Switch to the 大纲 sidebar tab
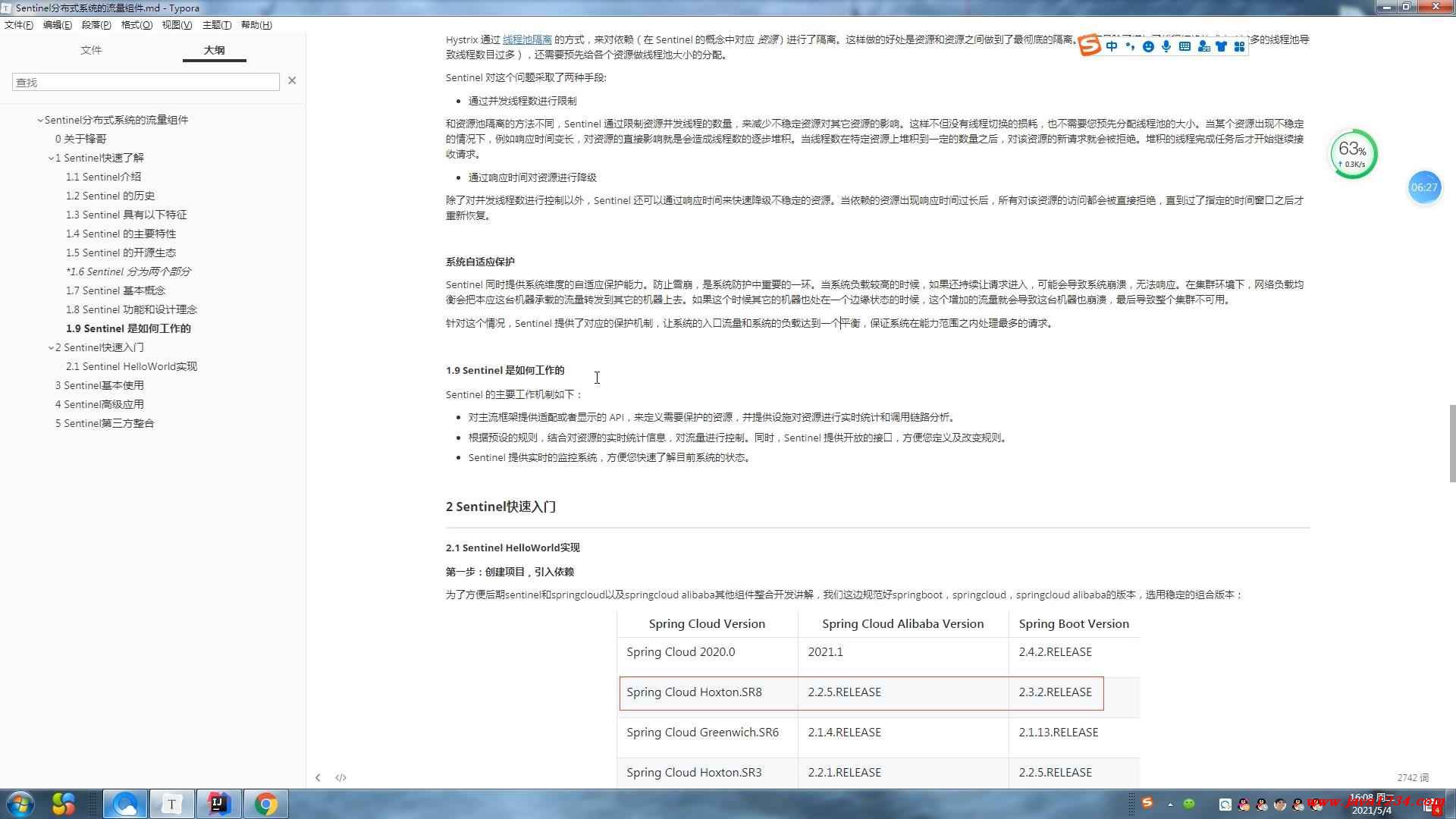 pos(214,50)
